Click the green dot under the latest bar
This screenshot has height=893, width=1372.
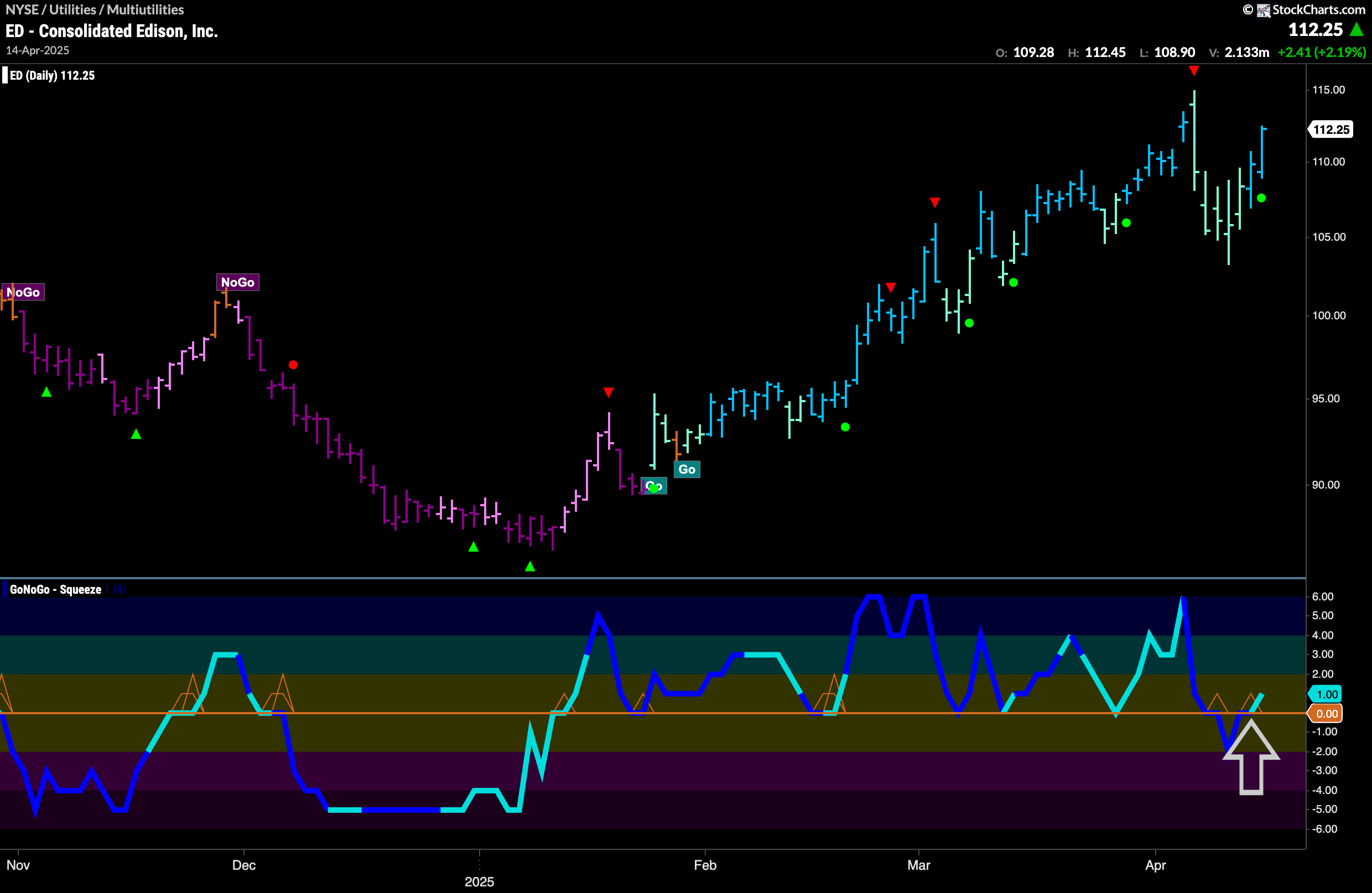[1261, 198]
